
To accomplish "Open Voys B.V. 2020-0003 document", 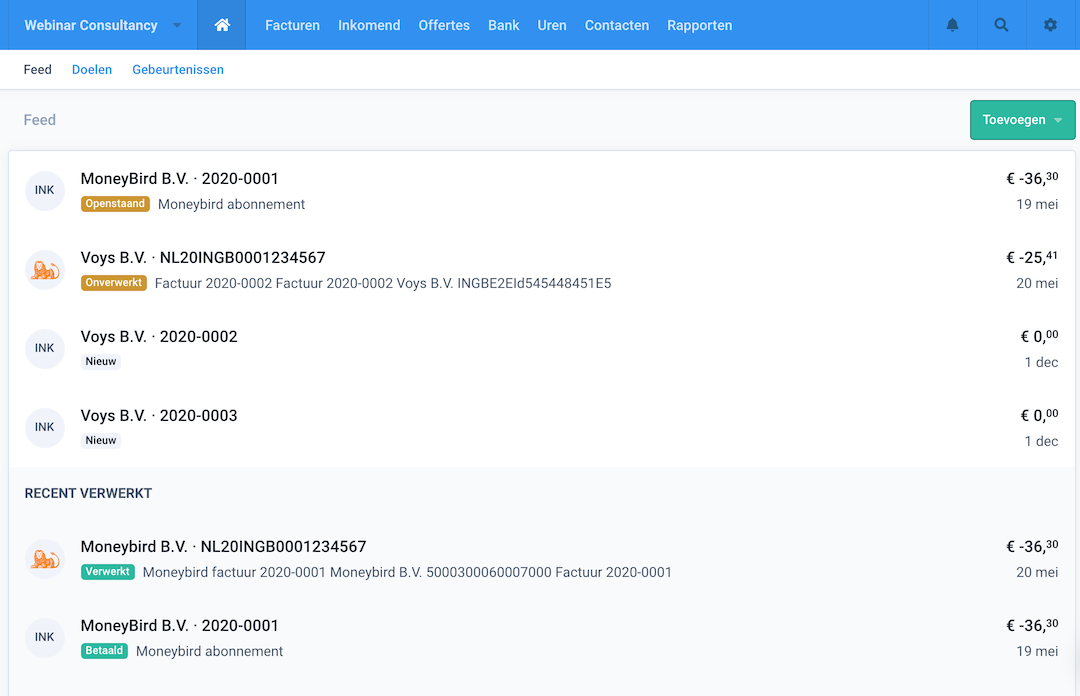I will pyautogui.click(x=541, y=427).
